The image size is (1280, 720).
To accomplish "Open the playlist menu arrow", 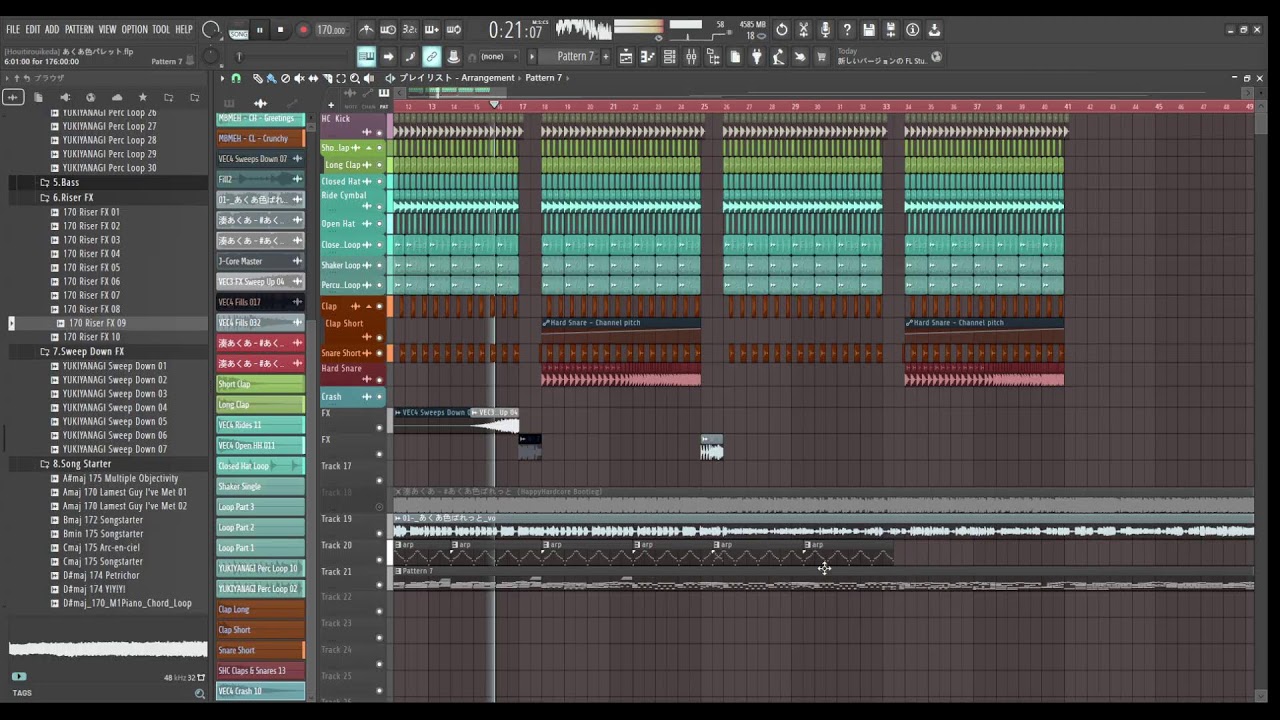I will 222,78.
